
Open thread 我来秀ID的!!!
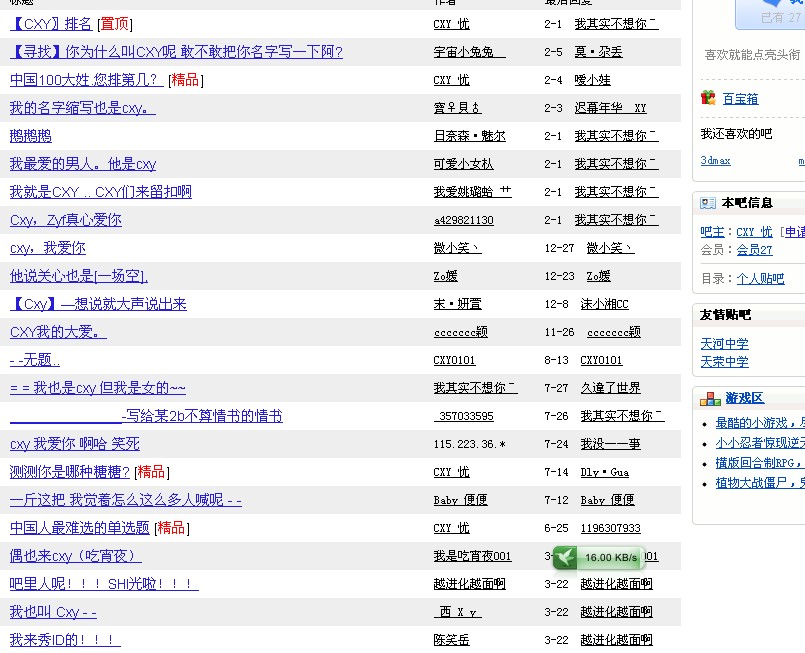(x=65, y=640)
